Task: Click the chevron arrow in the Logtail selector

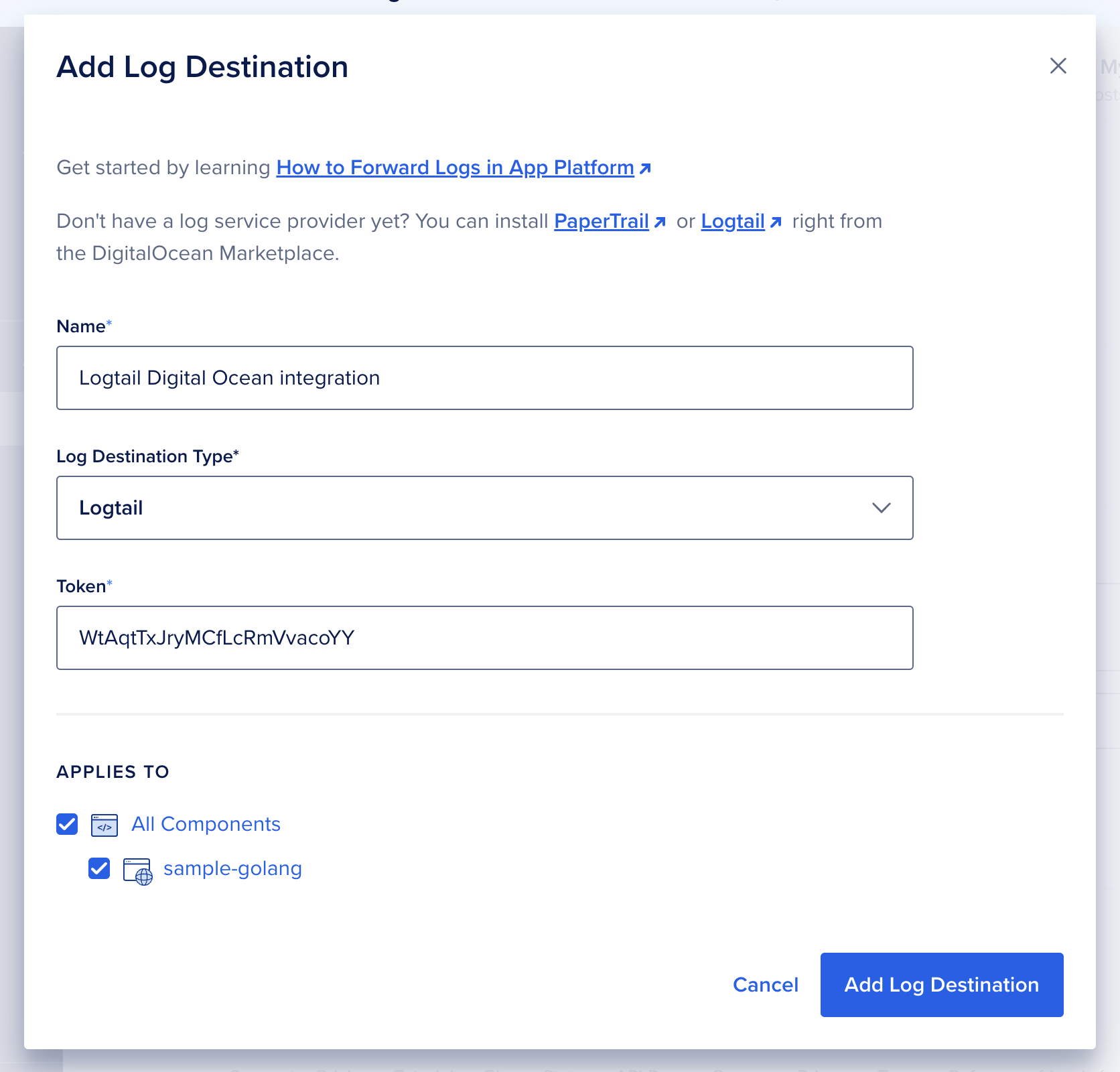Action: tap(881, 508)
